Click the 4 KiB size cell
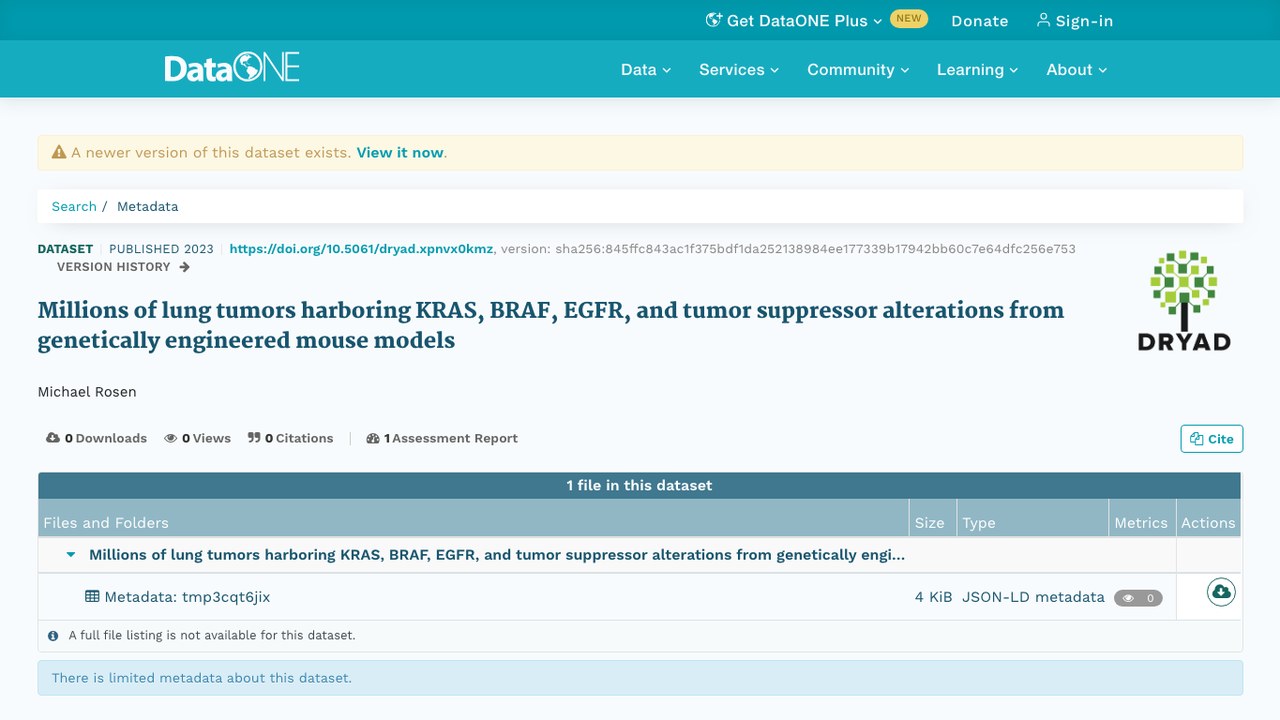The image size is (1280, 720). coord(933,597)
